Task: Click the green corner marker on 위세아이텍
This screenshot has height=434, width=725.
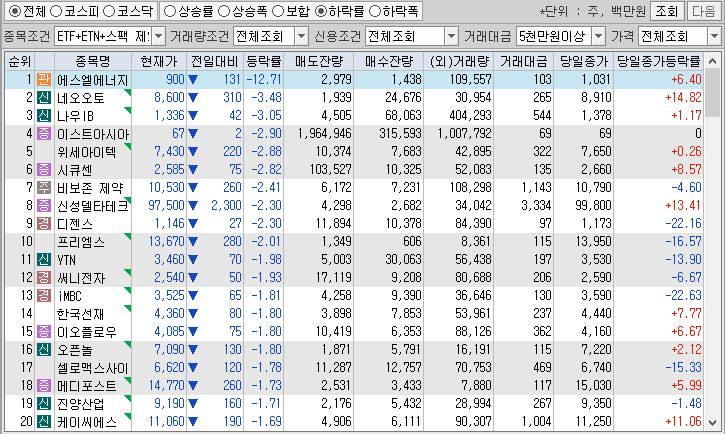Action: (128, 147)
